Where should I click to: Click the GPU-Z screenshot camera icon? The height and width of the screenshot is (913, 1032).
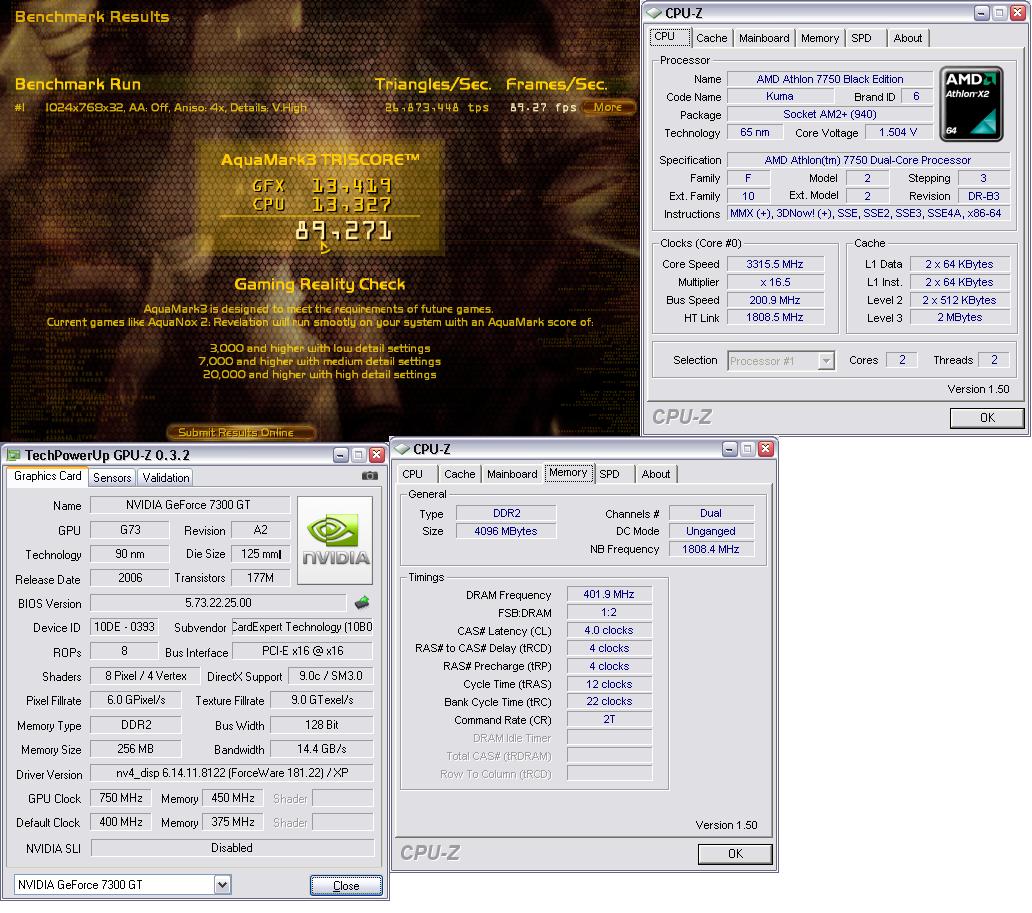pyautogui.click(x=370, y=475)
